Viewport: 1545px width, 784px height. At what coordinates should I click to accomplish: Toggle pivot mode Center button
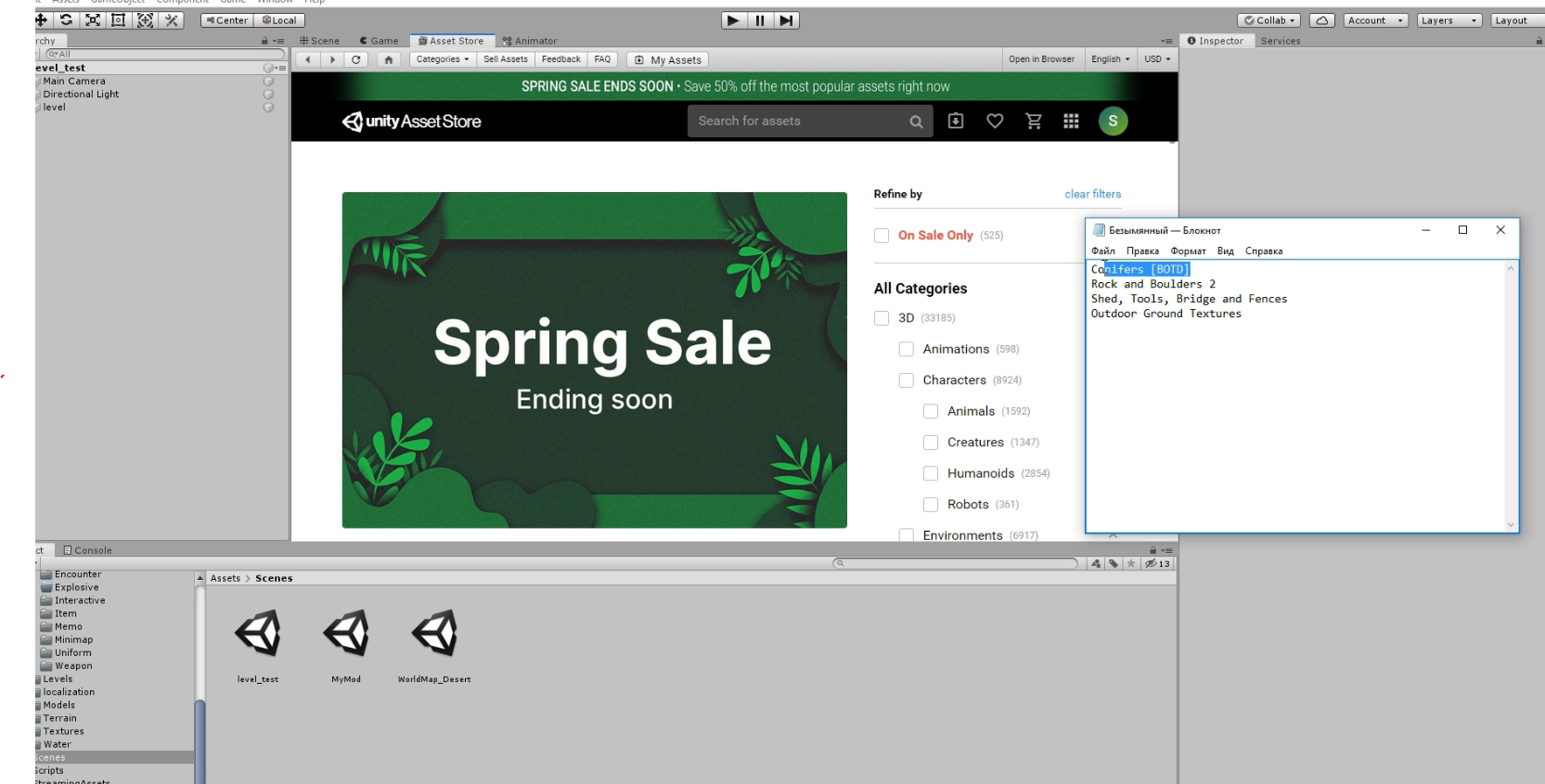(x=226, y=20)
